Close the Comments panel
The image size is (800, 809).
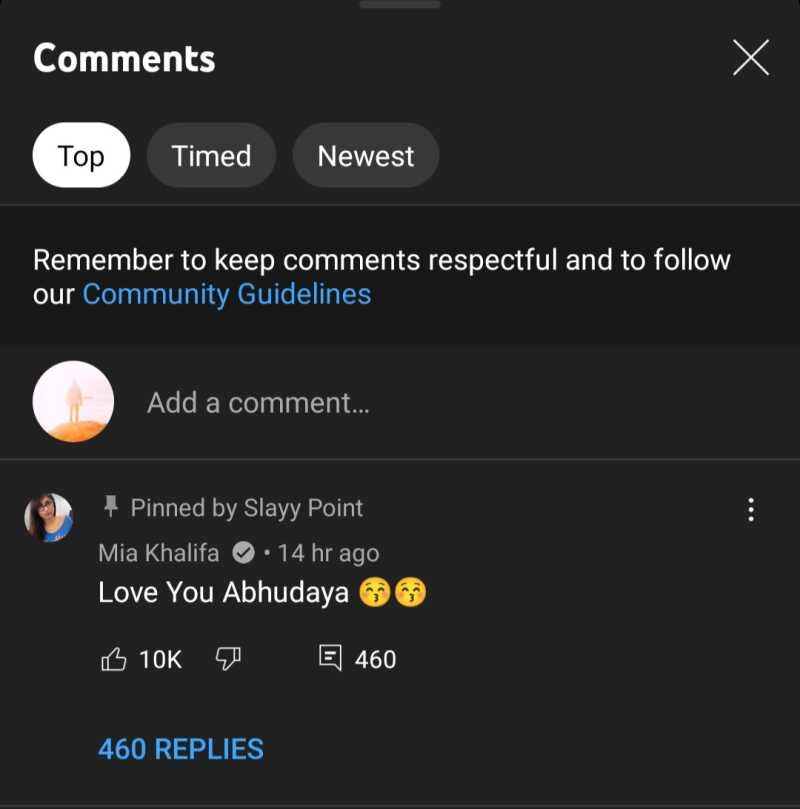[751, 58]
